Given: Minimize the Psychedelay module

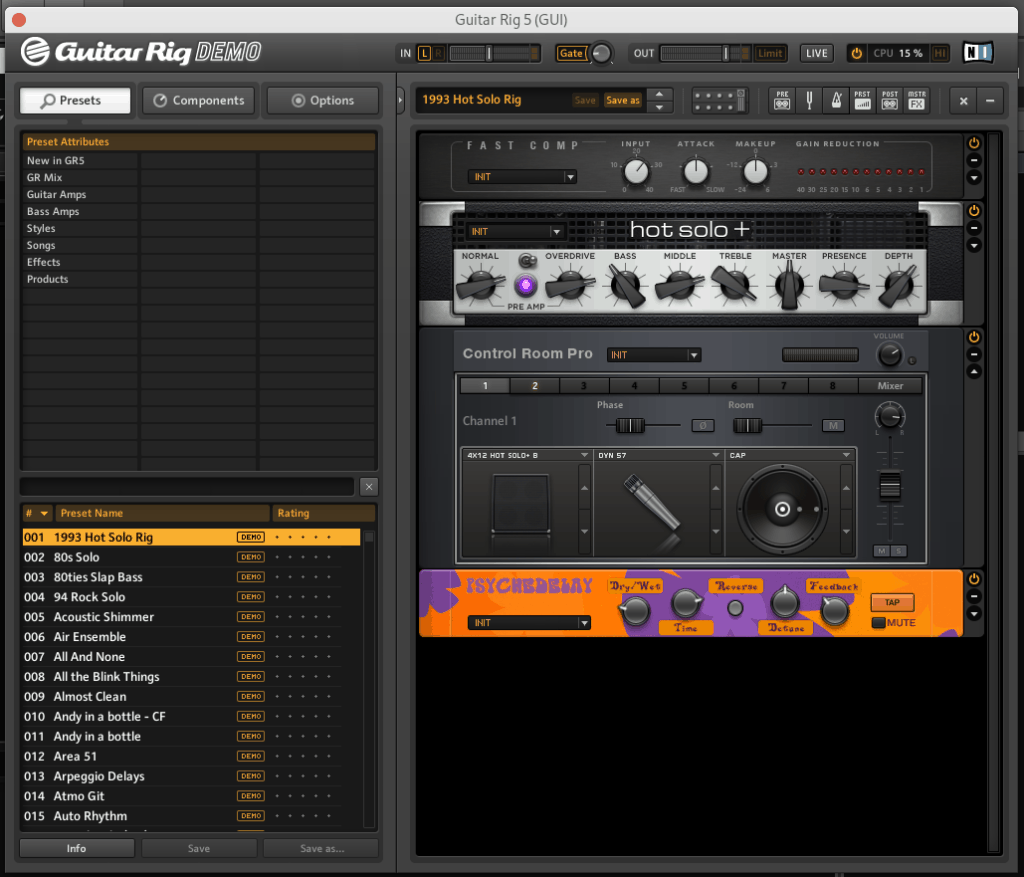Looking at the screenshot, I should pyautogui.click(x=974, y=596).
